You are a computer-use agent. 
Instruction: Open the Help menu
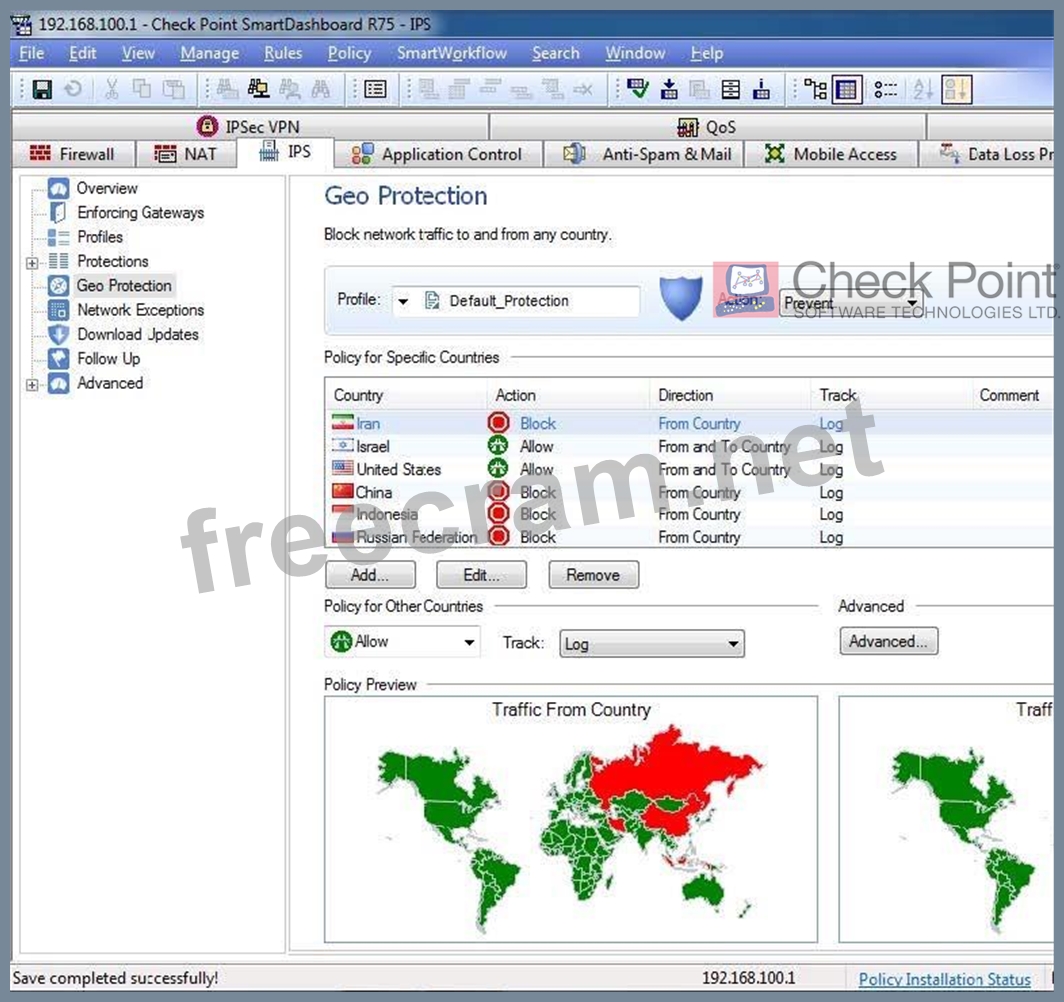click(x=706, y=53)
